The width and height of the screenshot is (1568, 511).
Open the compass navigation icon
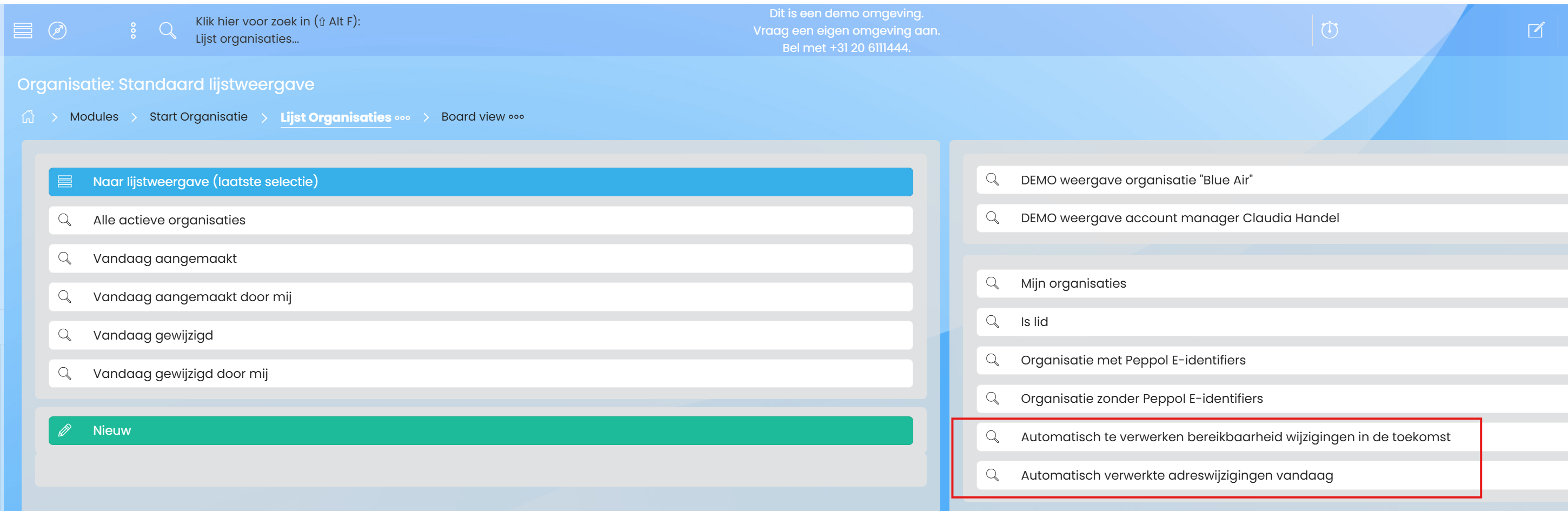(57, 30)
